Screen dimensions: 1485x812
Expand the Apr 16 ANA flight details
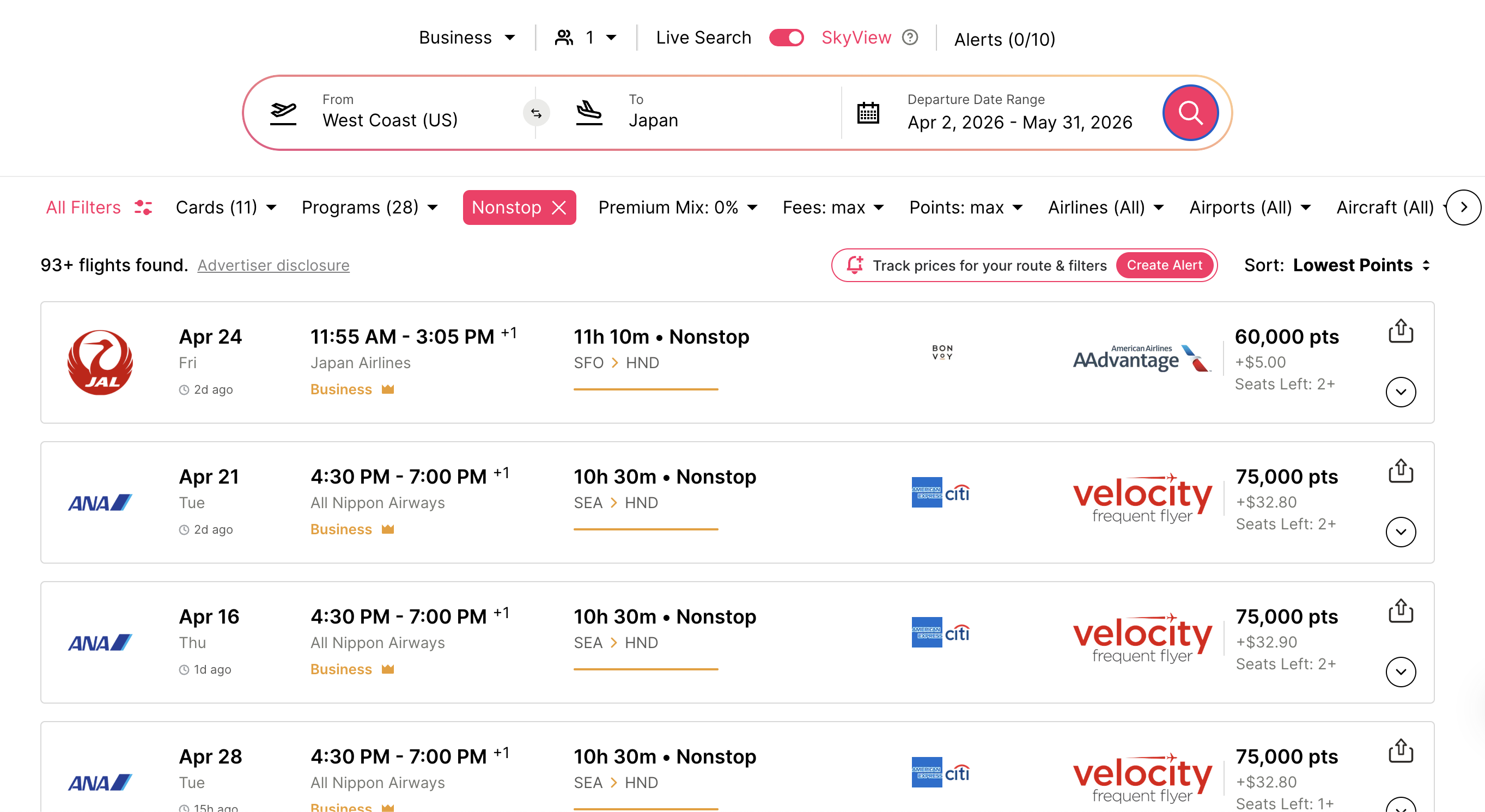point(1401,672)
